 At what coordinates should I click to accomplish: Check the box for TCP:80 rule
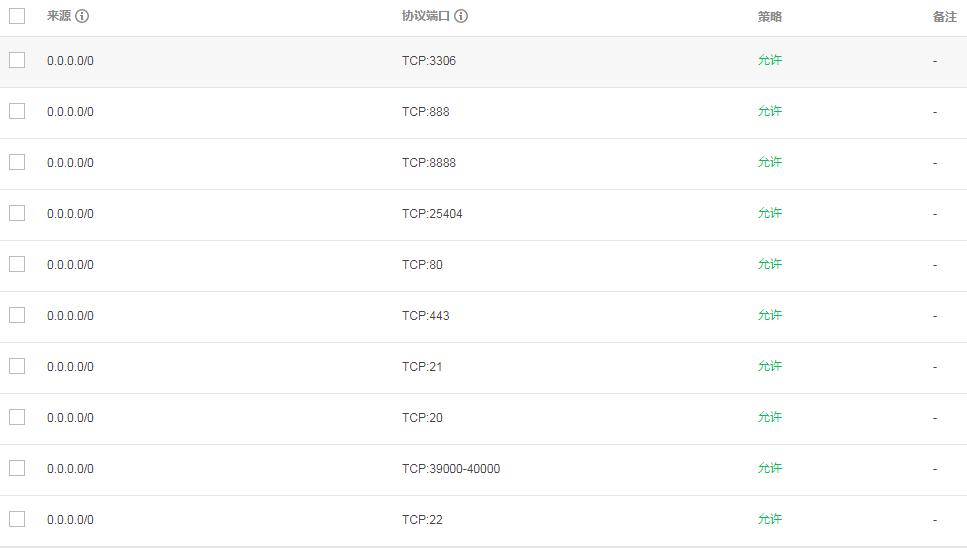17,264
